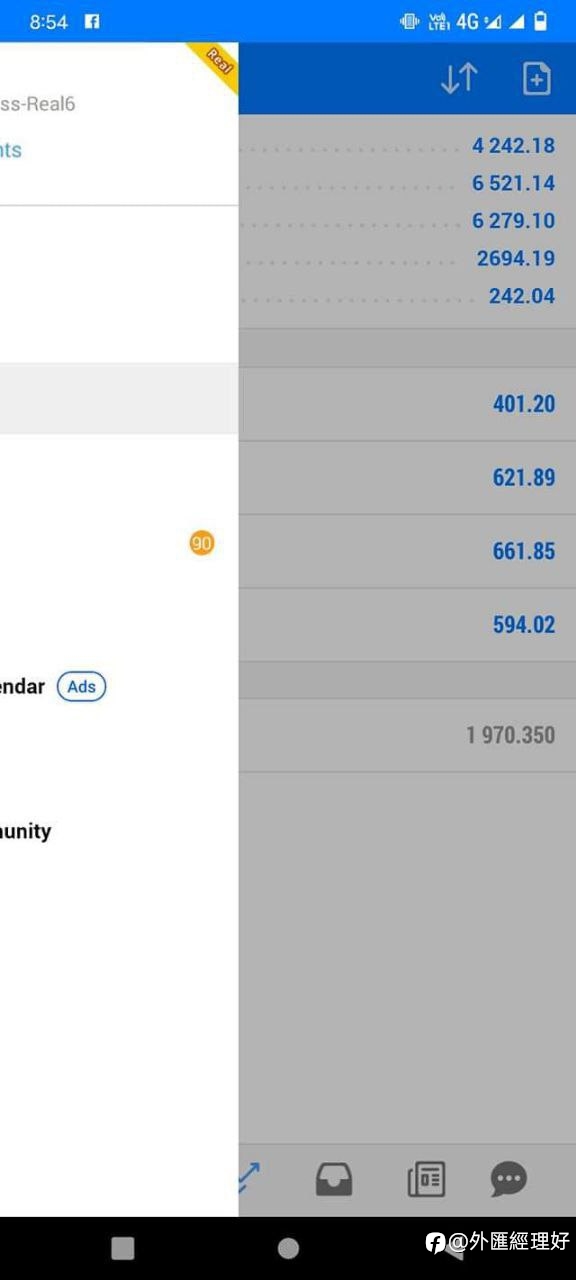Tap the sort arrows icon in header

(x=459, y=78)
